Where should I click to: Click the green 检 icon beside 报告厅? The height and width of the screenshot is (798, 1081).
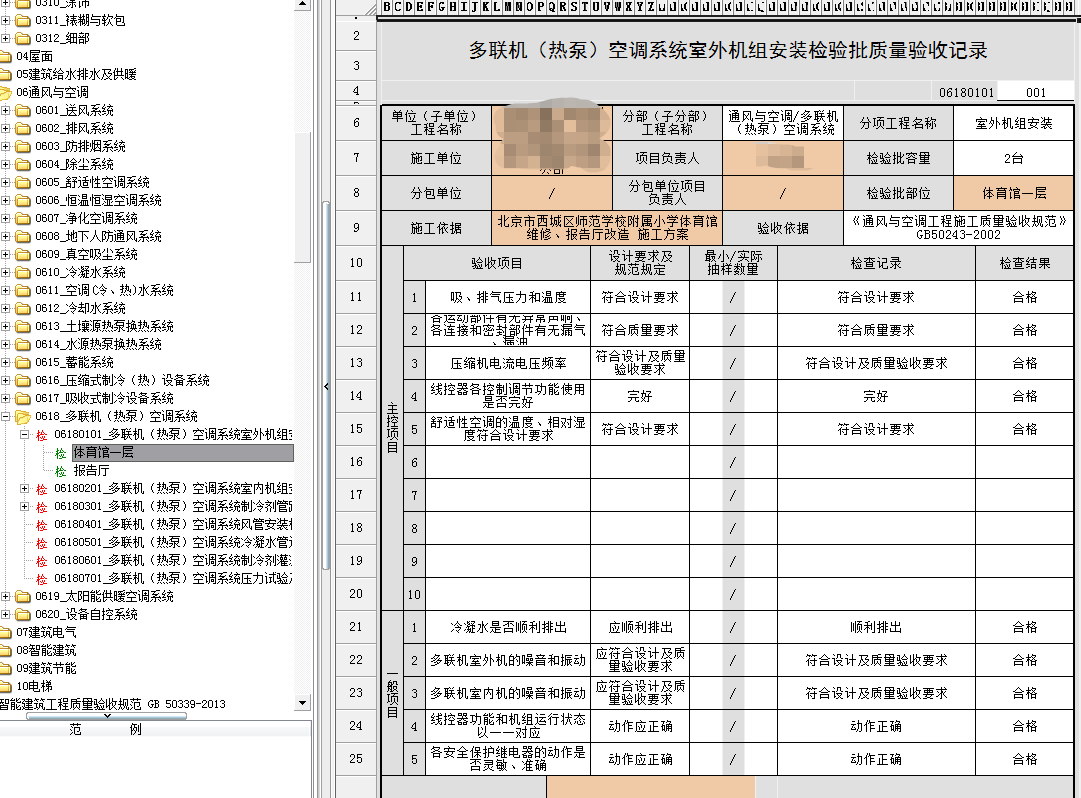click(61, 471)
